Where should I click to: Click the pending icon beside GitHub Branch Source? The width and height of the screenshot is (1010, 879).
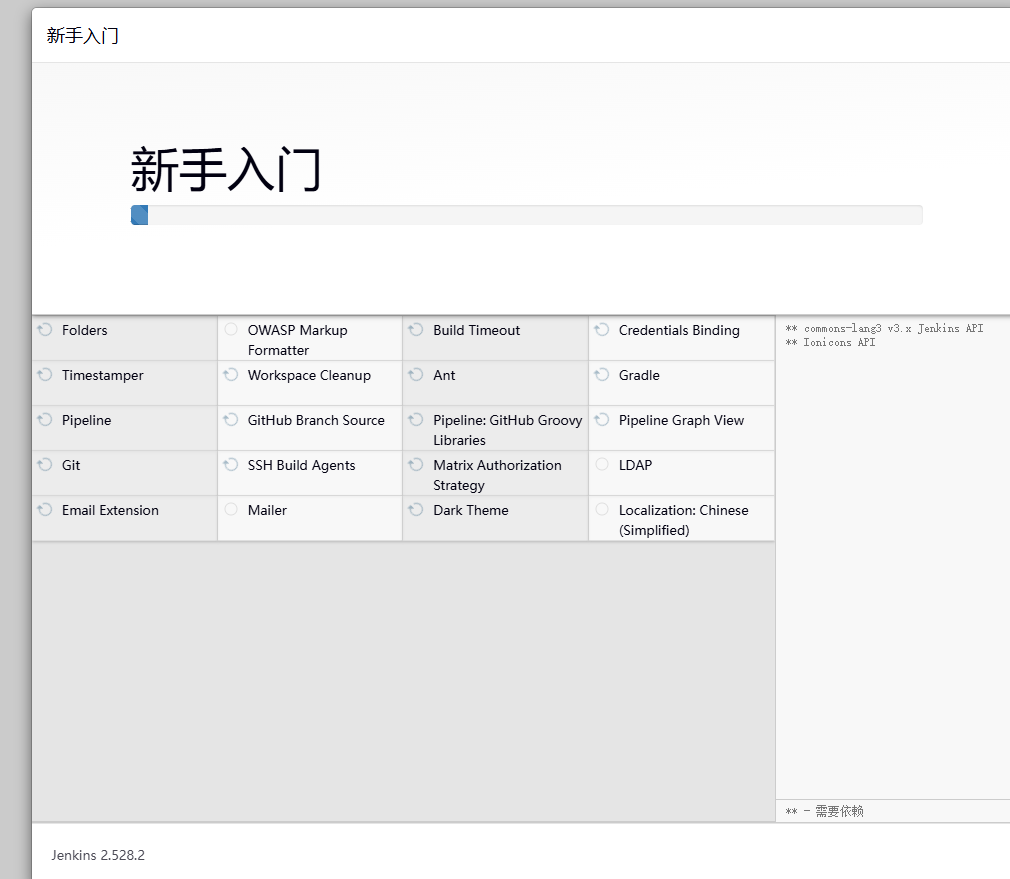(231, 420)
